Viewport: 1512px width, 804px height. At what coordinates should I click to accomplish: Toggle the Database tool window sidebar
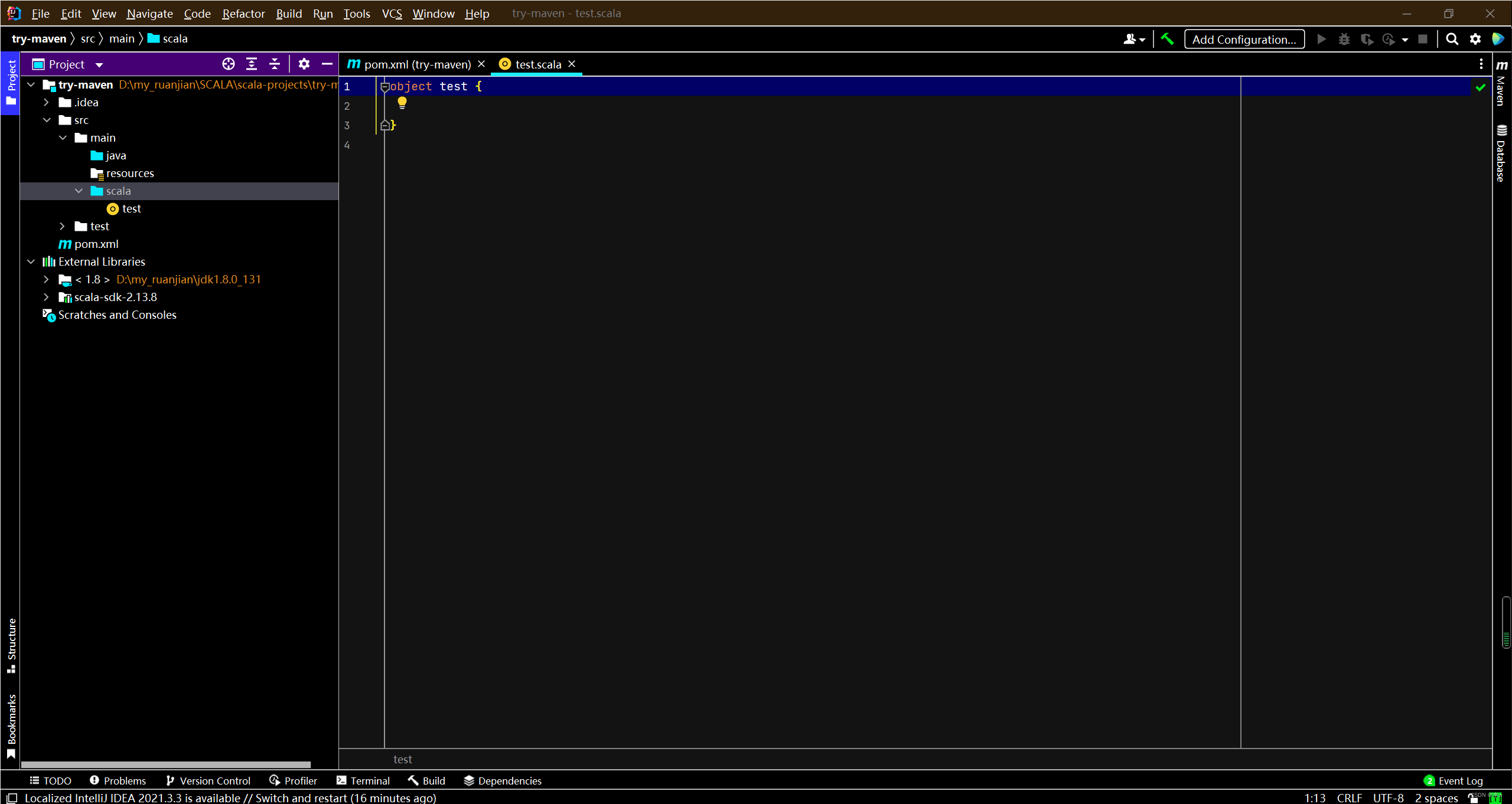click(1501, 153)
